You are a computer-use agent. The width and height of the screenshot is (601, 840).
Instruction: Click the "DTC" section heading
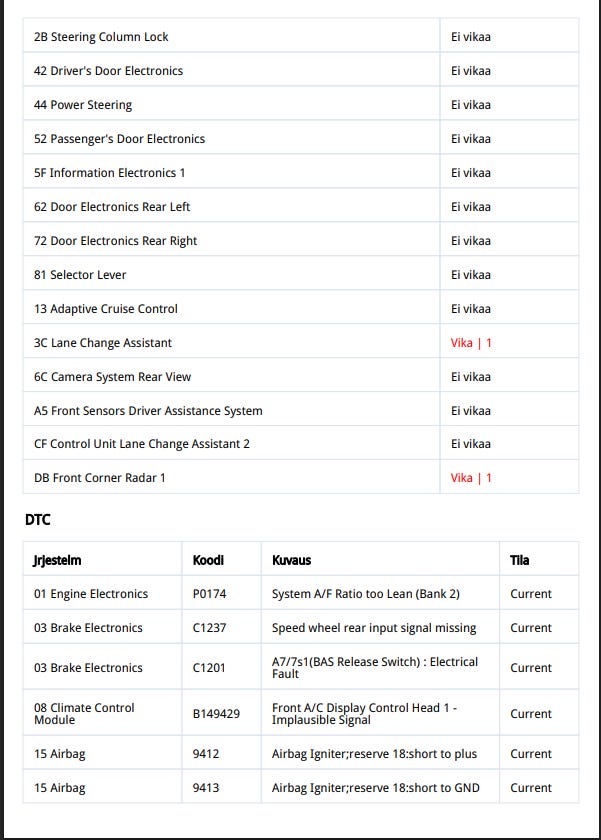coord(38,520)
